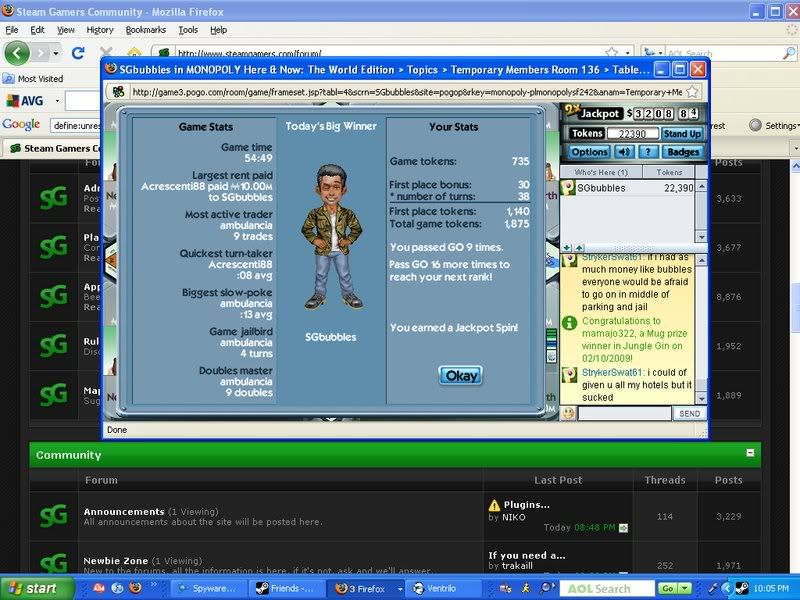800x600 pixels.
Task: Open the File menu
Action: tap(12, 30)
